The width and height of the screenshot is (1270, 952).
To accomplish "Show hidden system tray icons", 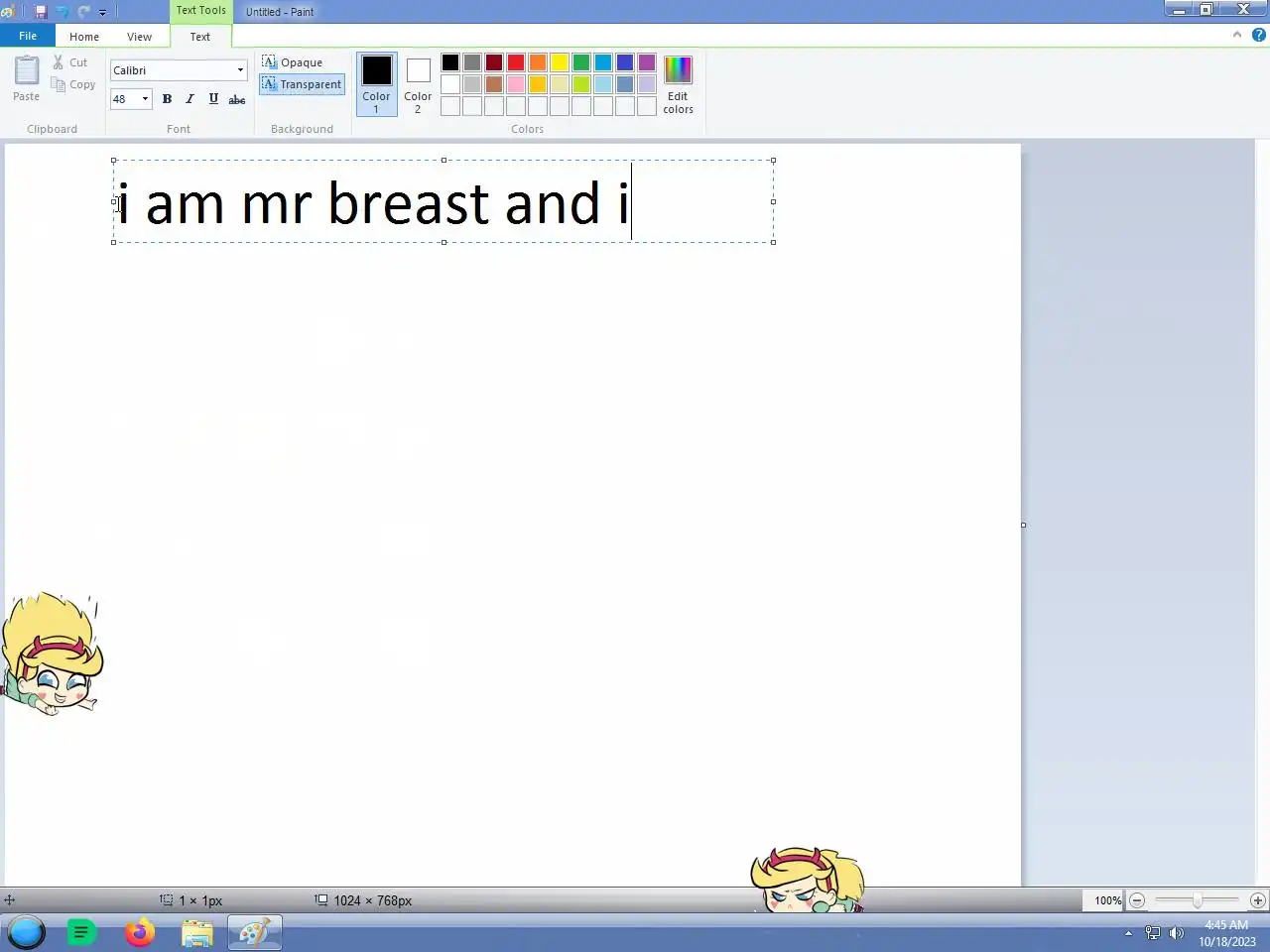I will coord(1128,933).
